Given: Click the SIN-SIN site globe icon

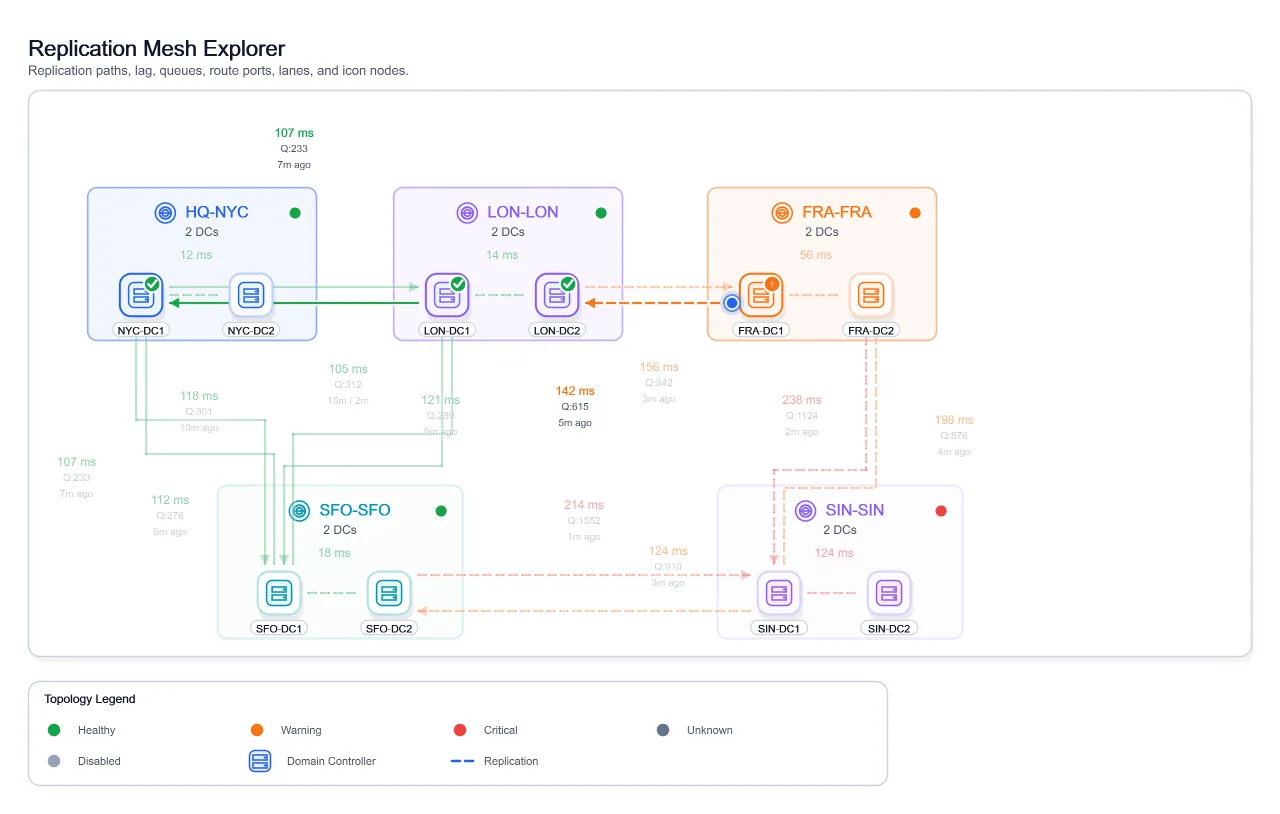Looking at the screenshot, I should point(805,511).
